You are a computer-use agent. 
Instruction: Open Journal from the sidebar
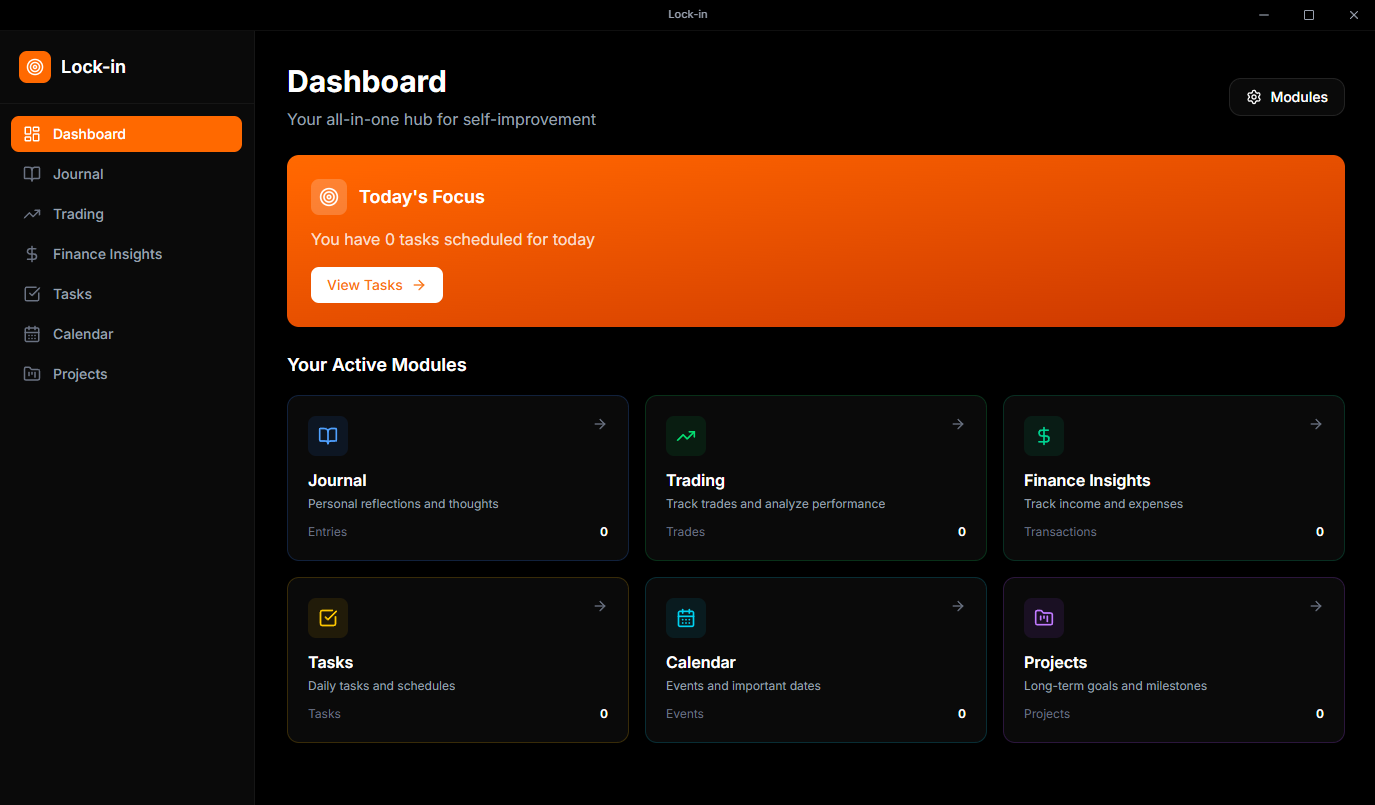click(78, 174)
